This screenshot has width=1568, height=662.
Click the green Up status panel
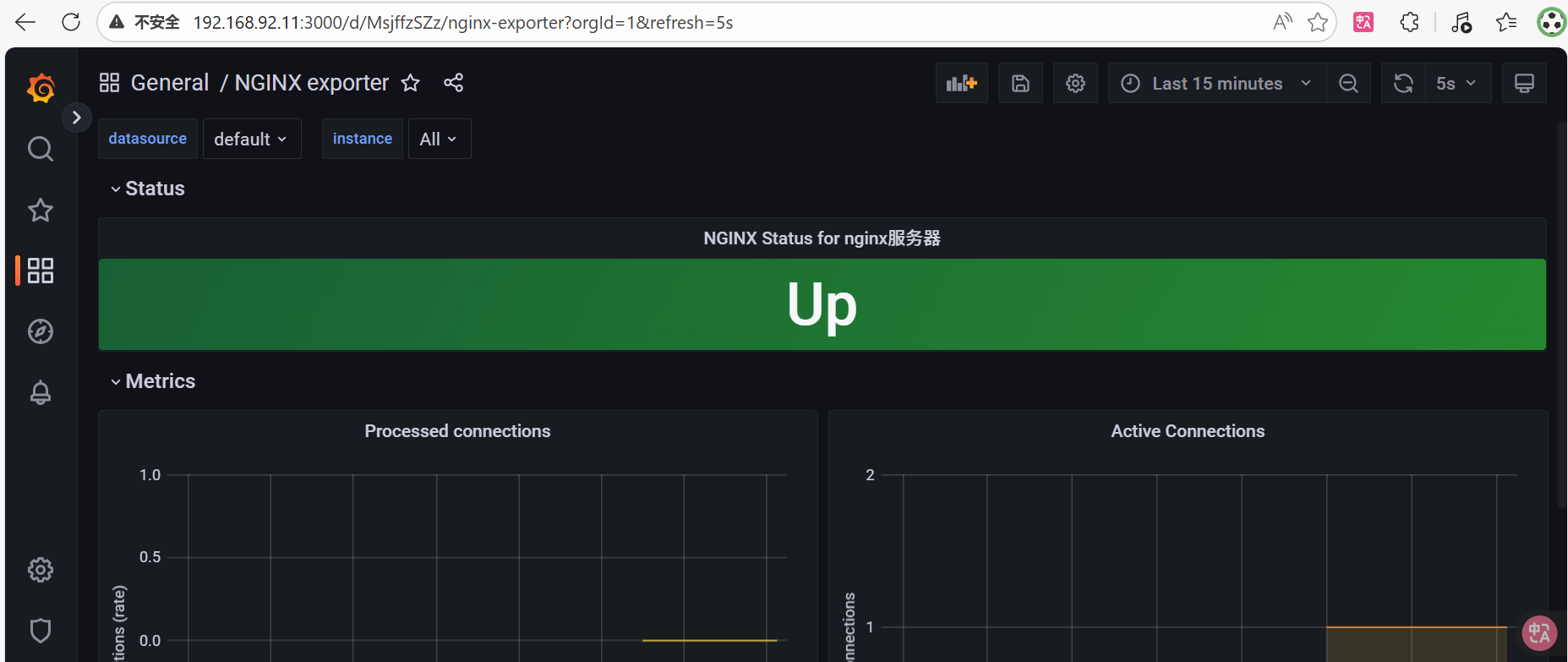(822, 304)
